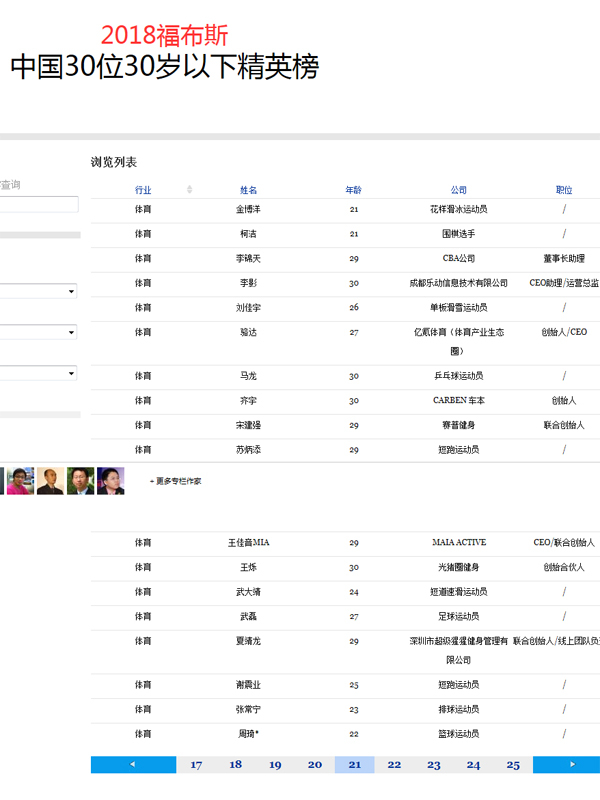
Task: Click the query search input field
Action: (38, 204)
